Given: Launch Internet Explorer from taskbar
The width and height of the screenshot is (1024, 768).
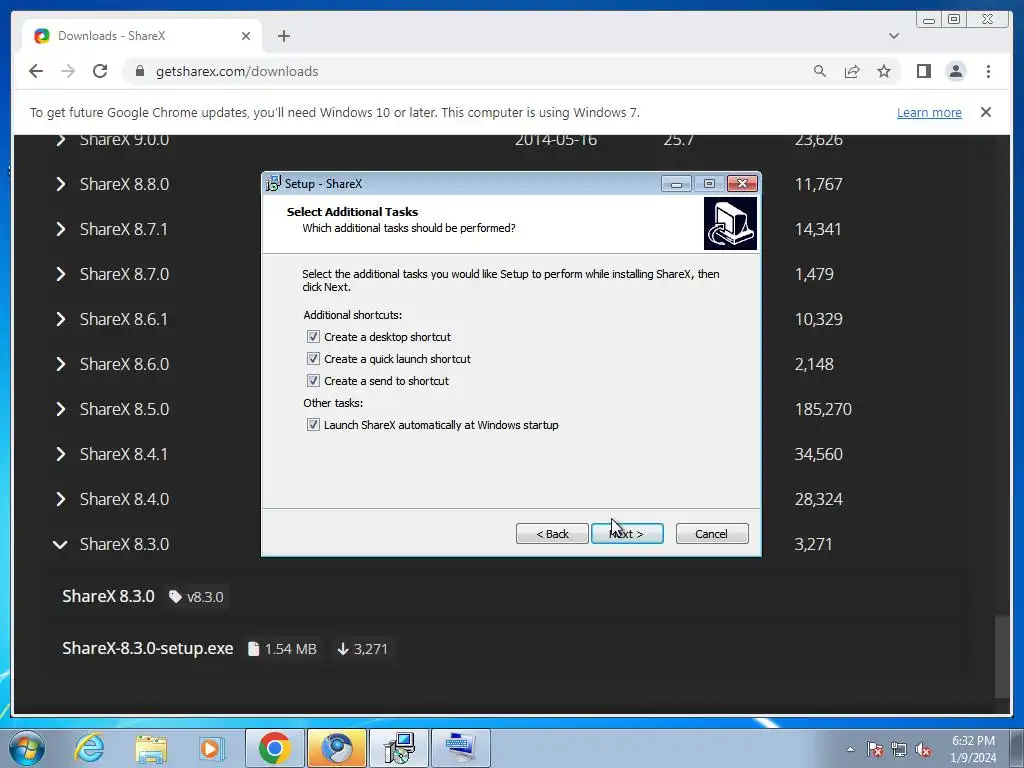Looking at the screenshot, I should (89, 748).
